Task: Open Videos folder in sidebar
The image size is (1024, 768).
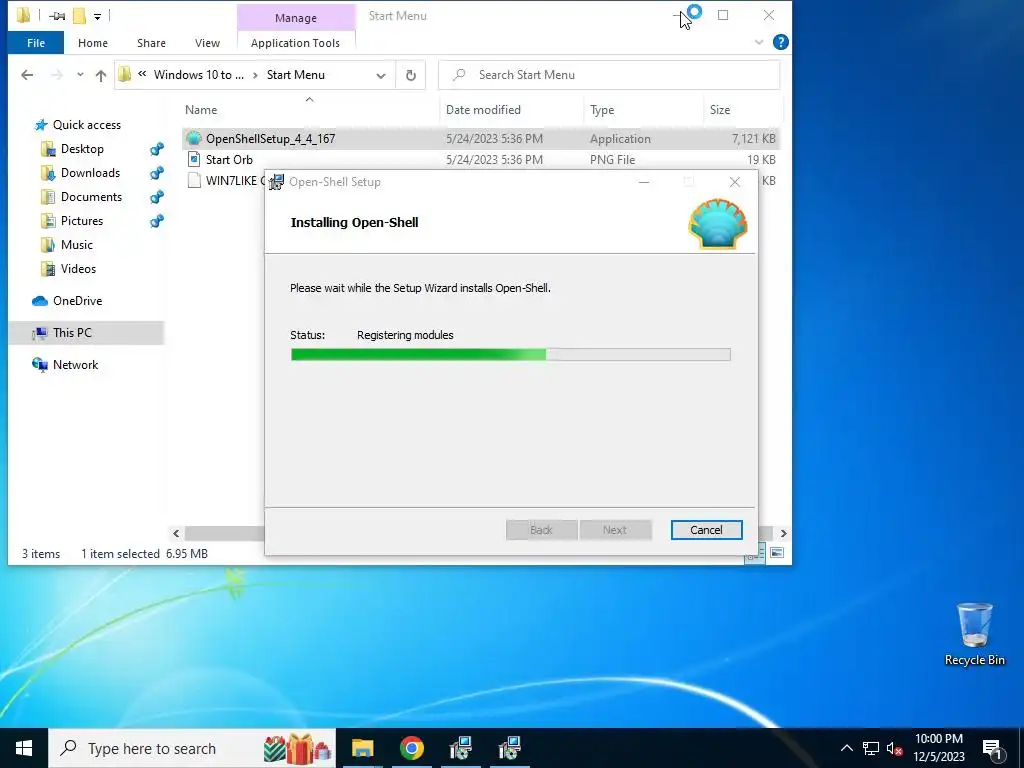Action: [78, 269]
